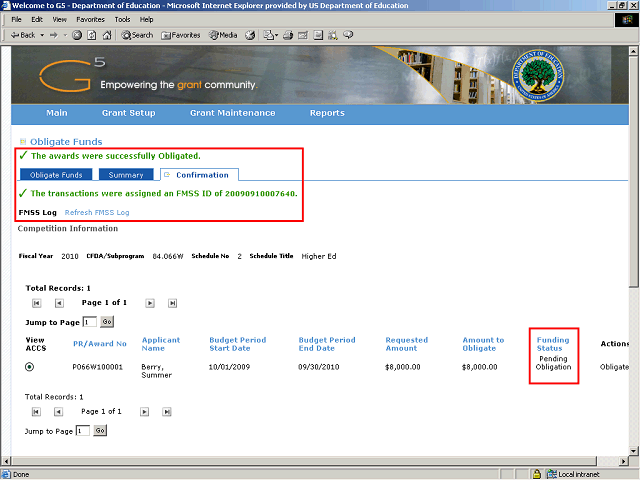The width and height of the screenshot is (640, 480).
Task: Open the Grant Maintenance navigation item
Action: click(233, 113)
